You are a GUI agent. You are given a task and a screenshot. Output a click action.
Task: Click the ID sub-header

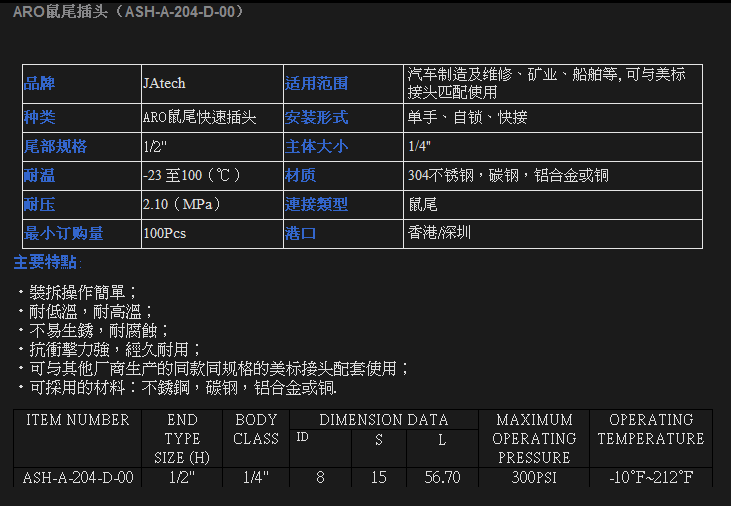coord(303,437)
